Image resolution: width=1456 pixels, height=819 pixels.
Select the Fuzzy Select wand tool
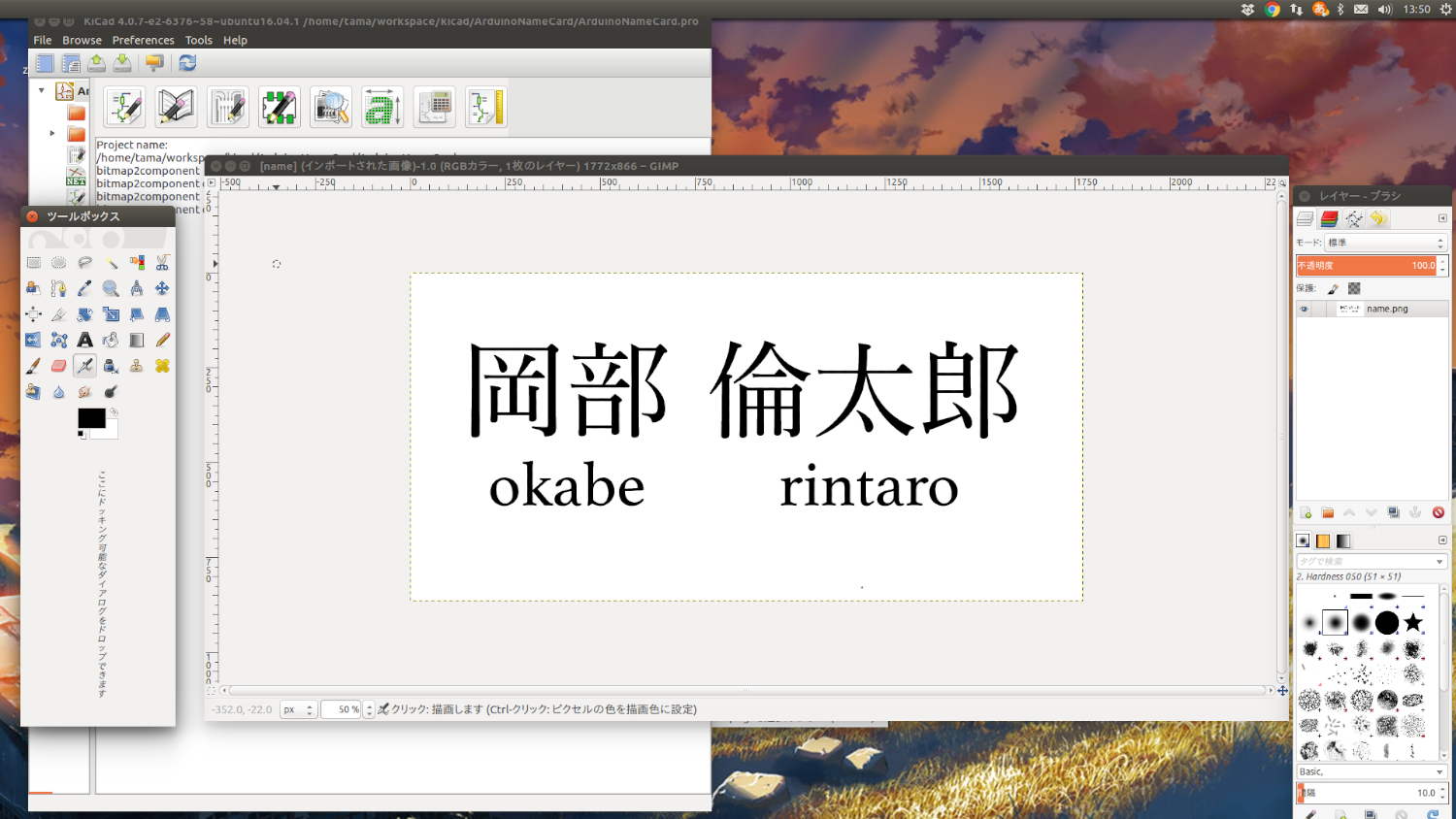[x=113, y=263]
